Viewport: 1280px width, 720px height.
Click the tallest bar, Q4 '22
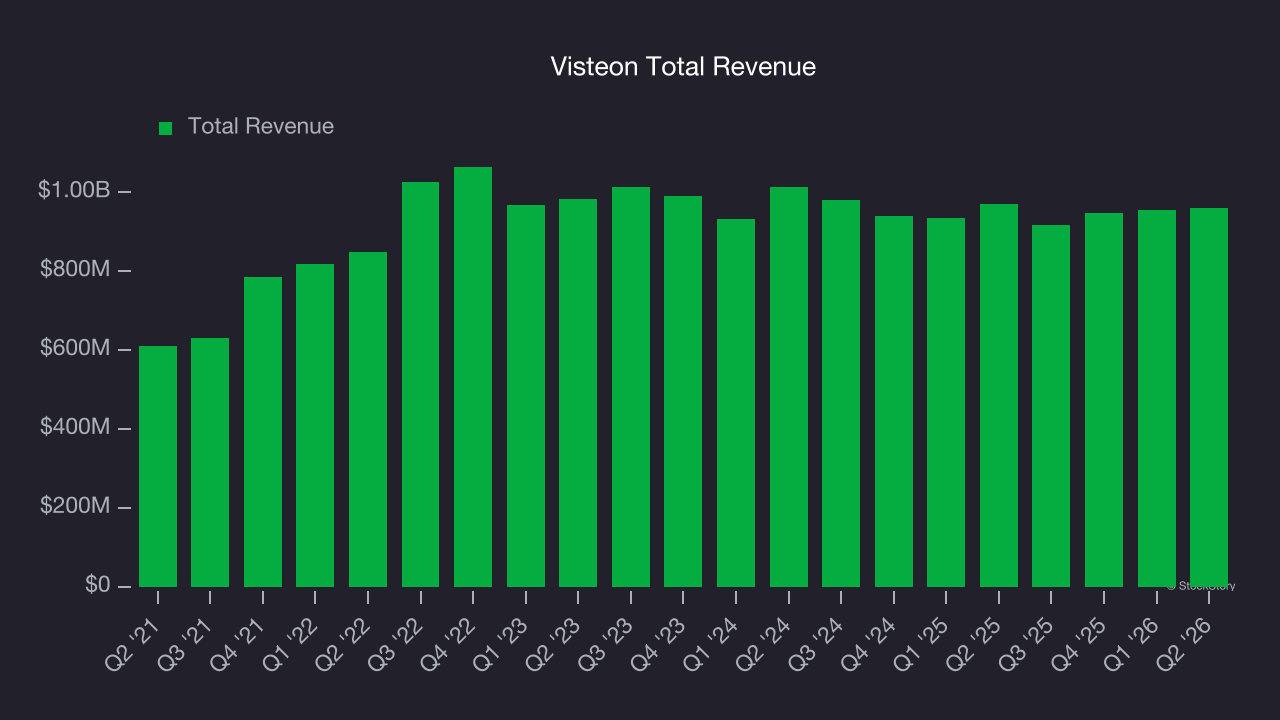[473, 377]
